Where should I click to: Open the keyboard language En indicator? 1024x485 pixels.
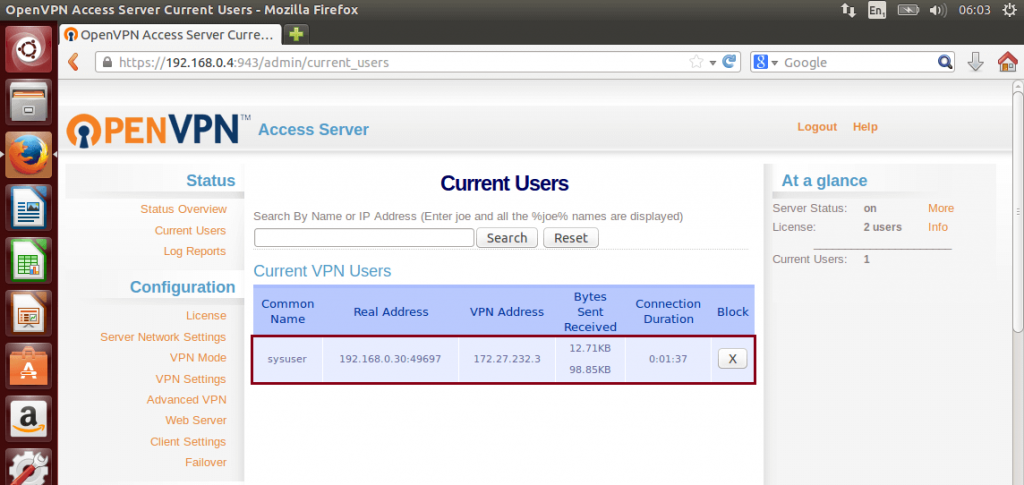(x=877, y=10)
